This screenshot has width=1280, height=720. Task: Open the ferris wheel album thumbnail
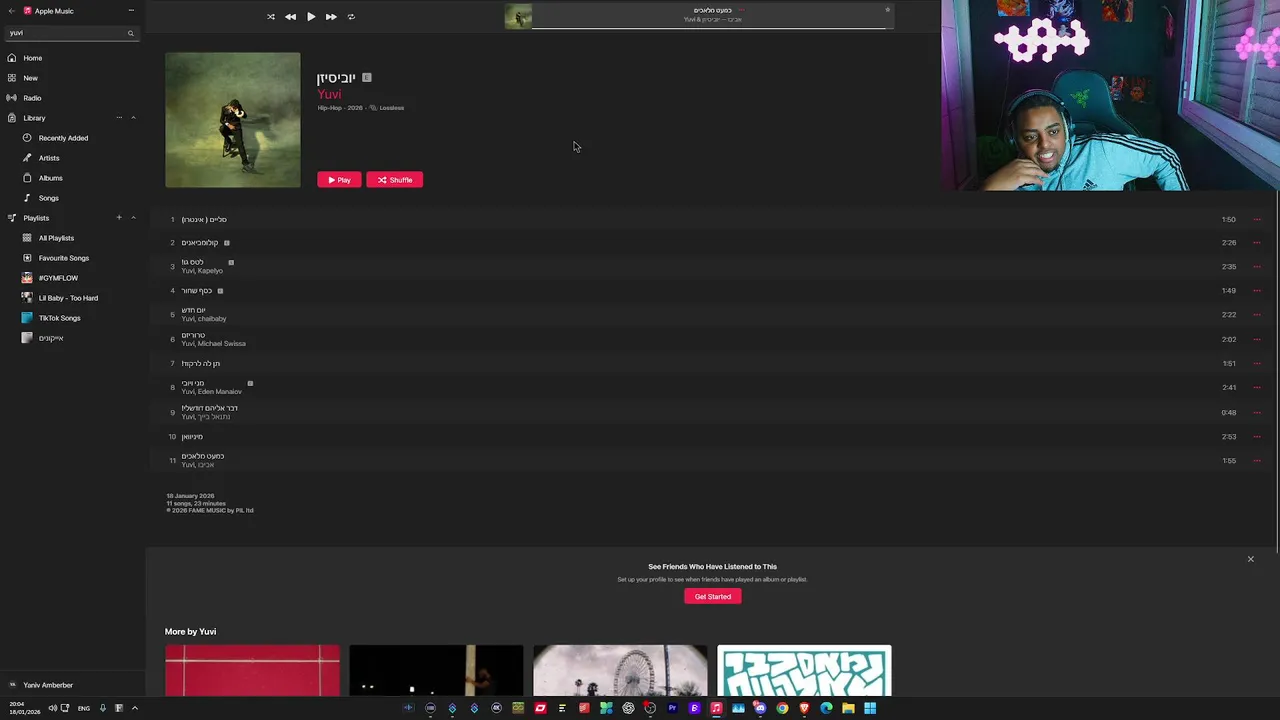click(620, 671)
